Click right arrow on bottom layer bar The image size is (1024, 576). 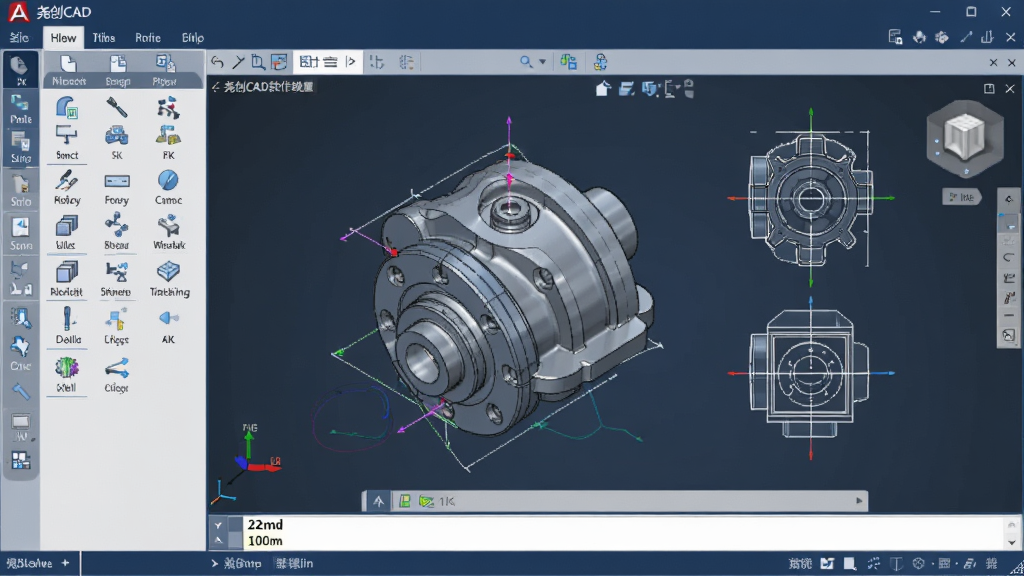click(859, 501)
